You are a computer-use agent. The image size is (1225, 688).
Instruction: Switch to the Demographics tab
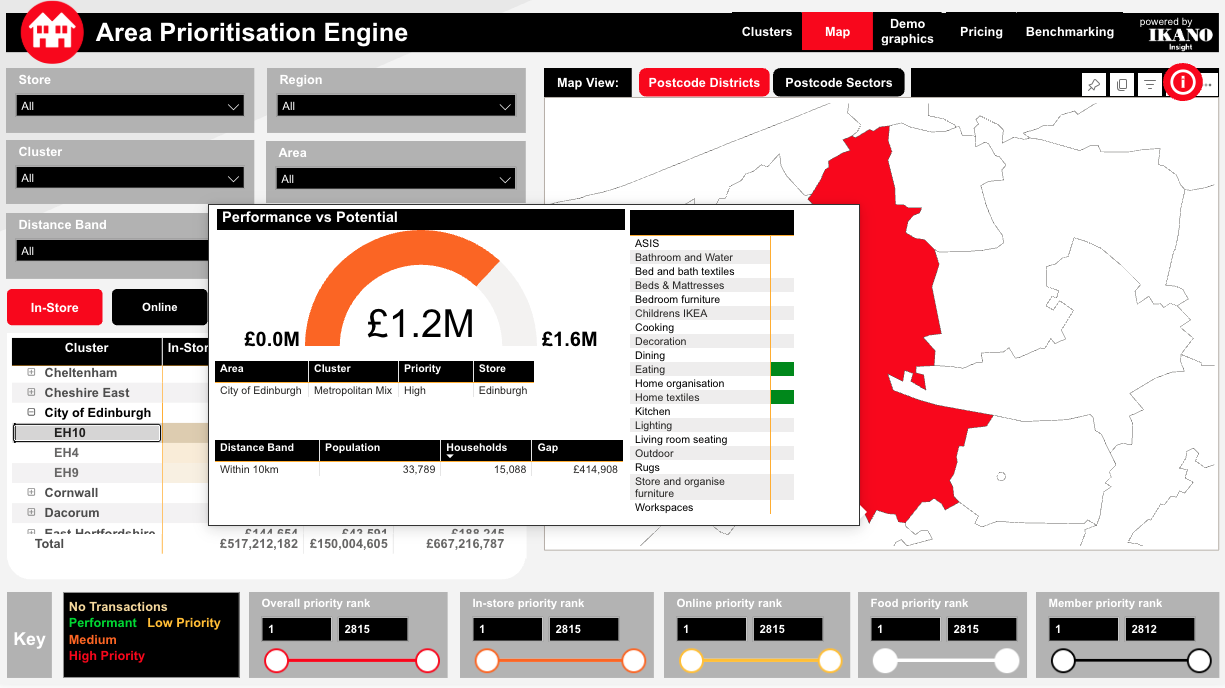(x=907, y=32)
